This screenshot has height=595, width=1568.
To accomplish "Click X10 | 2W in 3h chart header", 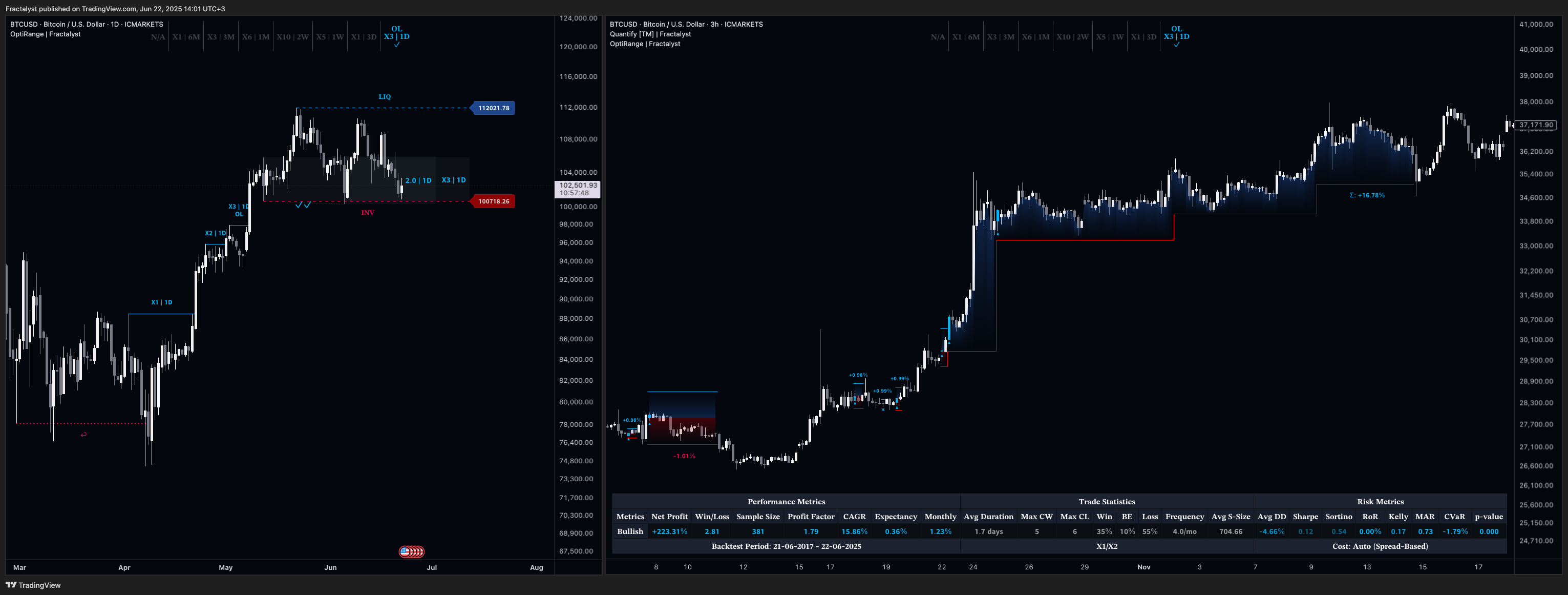I will point(1072,36).
